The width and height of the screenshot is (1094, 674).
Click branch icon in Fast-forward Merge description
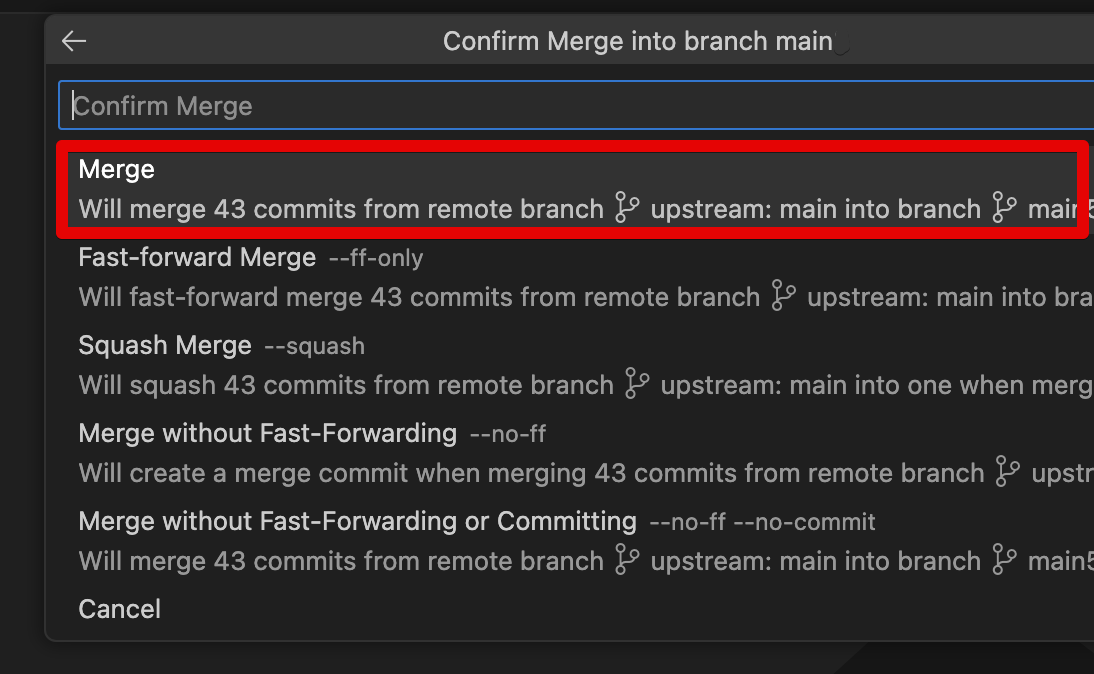(784, 296)
